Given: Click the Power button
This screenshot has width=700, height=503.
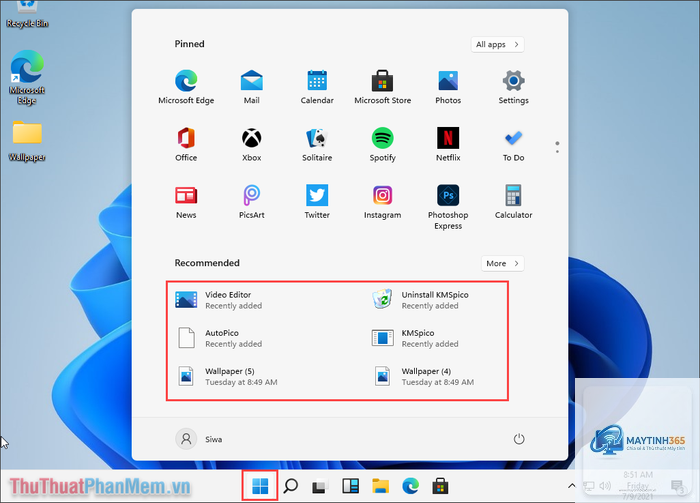Looking at the screenshot, I should point(519,439).
